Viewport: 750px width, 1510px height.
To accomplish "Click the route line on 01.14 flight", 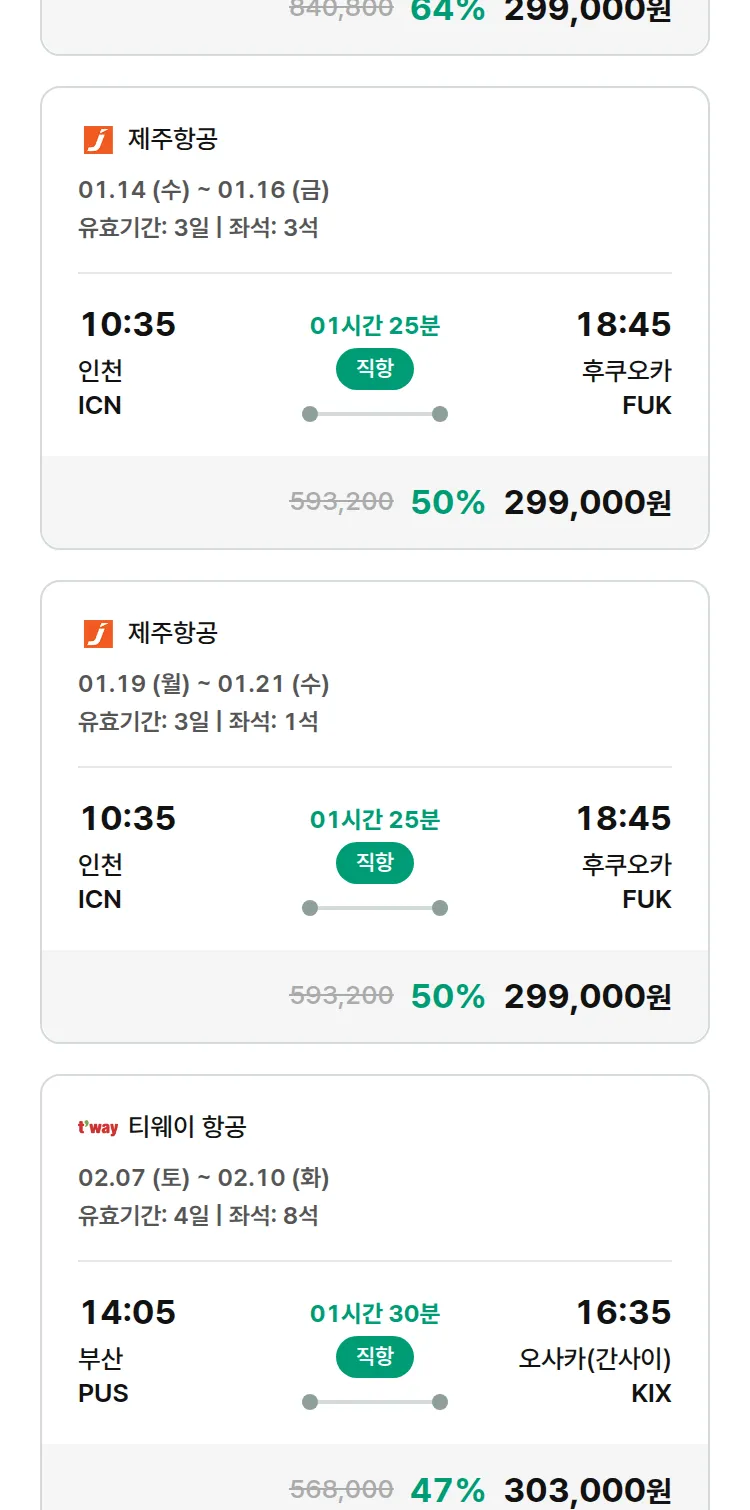I will tap(375, 414).
